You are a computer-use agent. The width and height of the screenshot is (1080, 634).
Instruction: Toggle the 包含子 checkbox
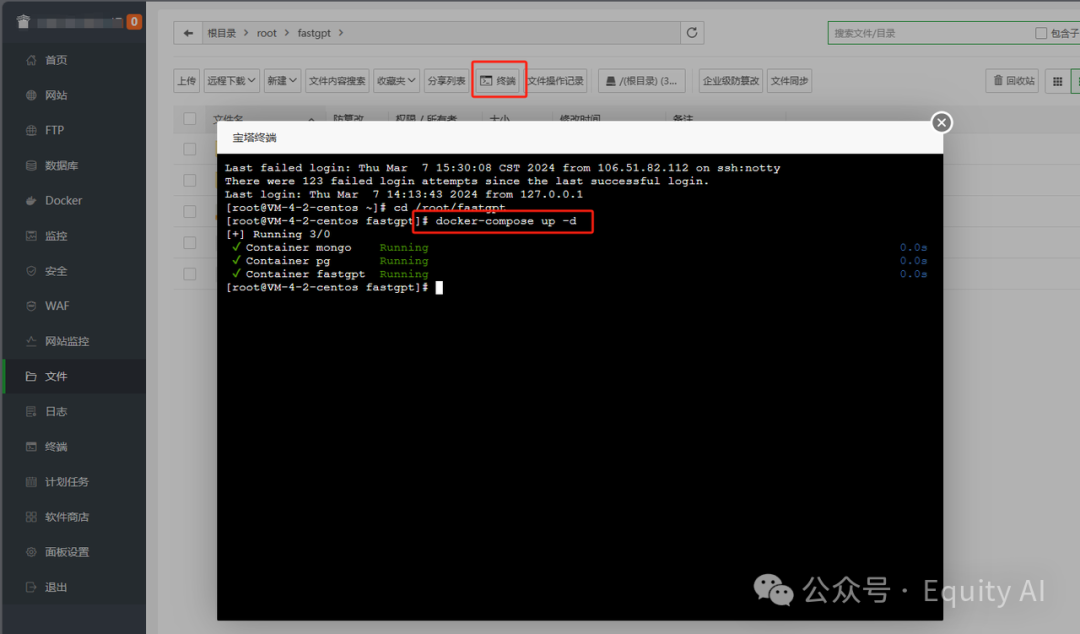pos(1041,33)
